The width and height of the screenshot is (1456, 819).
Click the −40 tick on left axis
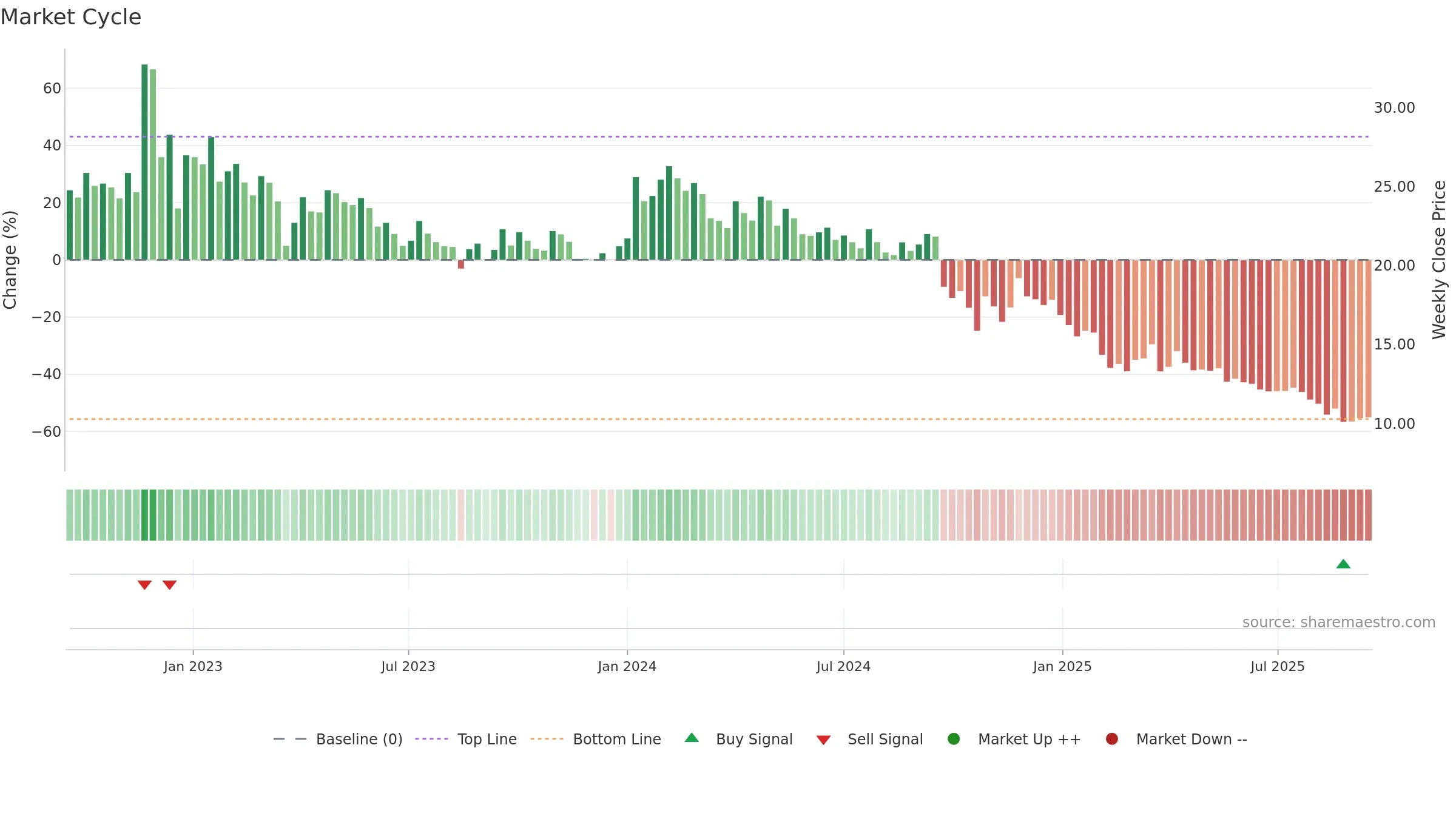click(47, 374)
